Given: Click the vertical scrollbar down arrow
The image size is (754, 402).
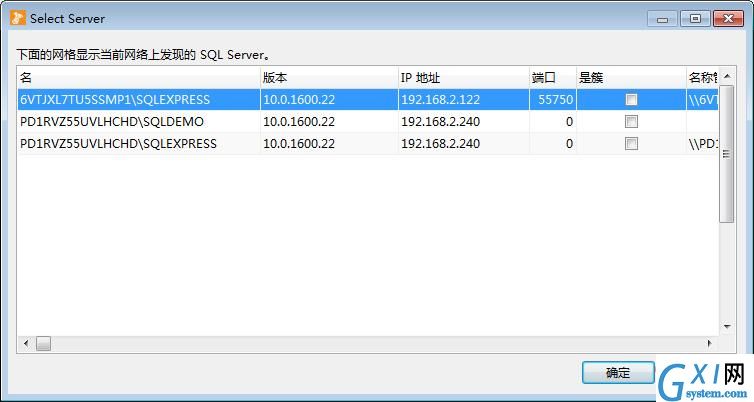Looking at the screenshot, I should pos(727,327).
